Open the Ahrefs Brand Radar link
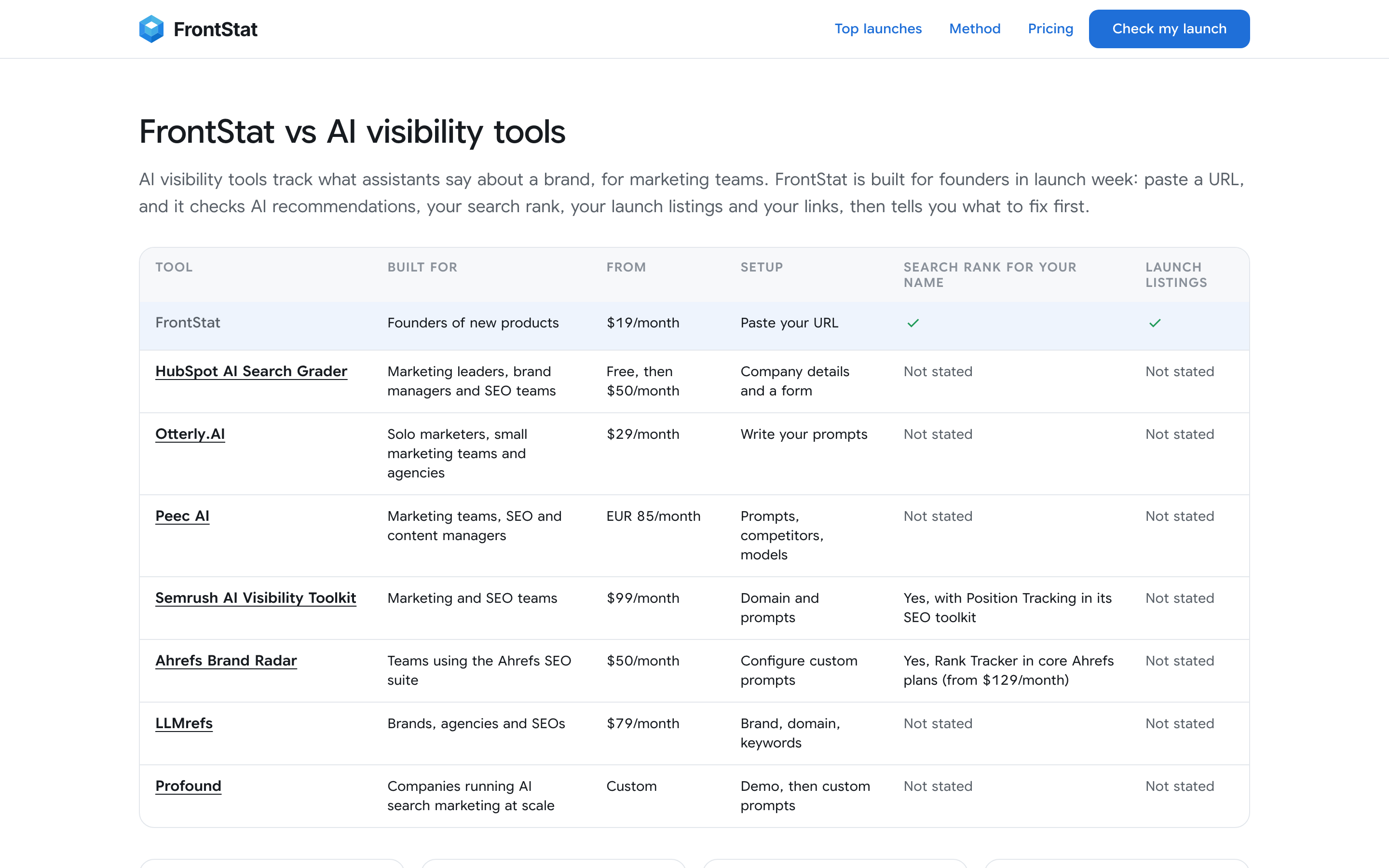This screenshot has height=868, width=1389. pos(226,661)
